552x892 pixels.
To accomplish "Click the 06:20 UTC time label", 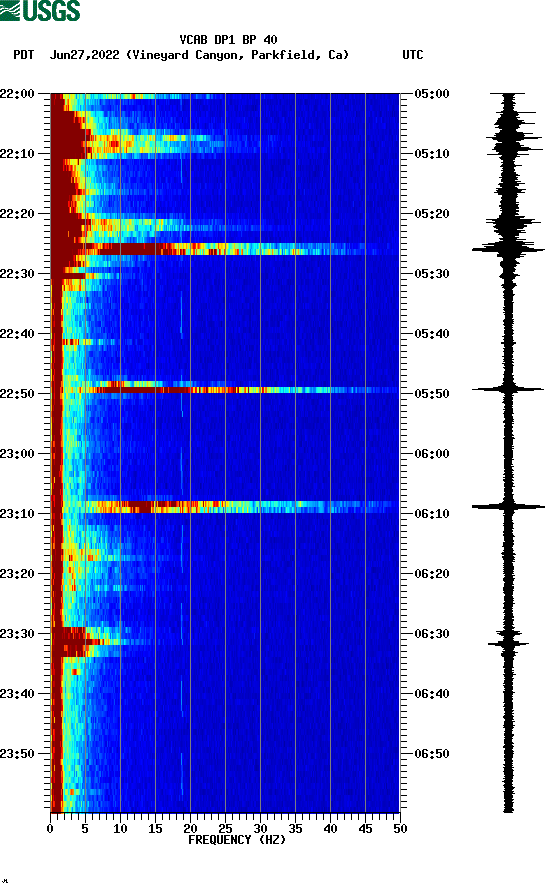I will coord(432,574).
